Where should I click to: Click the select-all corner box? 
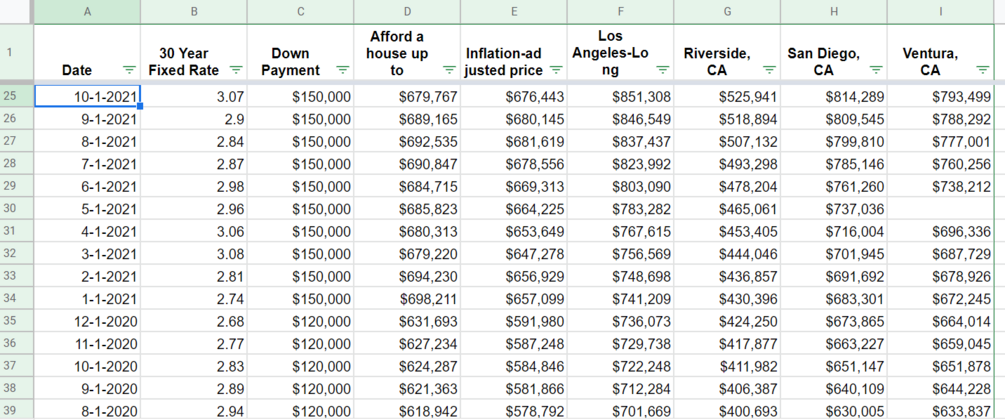tap(17, 11)
